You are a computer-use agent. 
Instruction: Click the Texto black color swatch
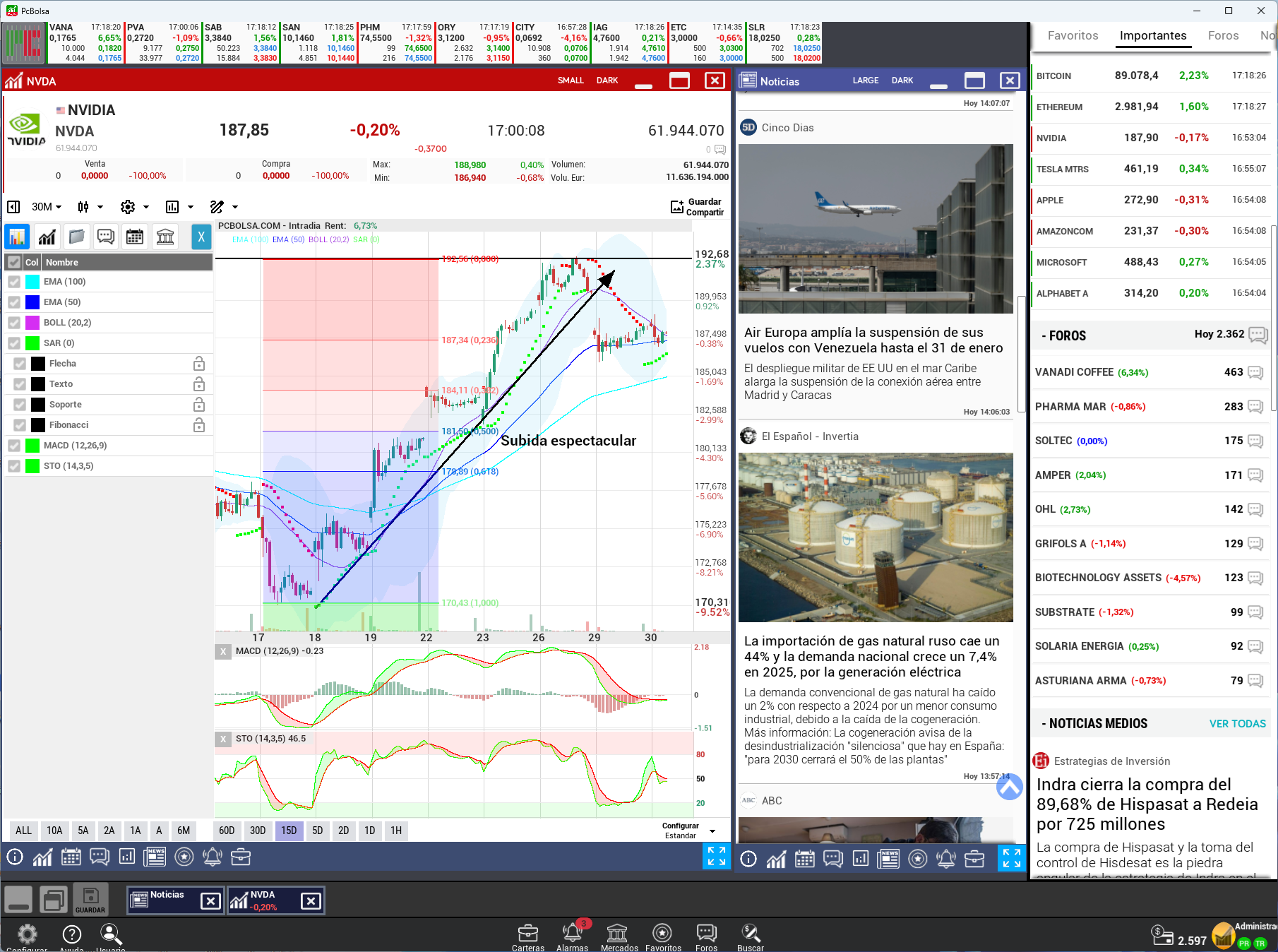point(38,384)
